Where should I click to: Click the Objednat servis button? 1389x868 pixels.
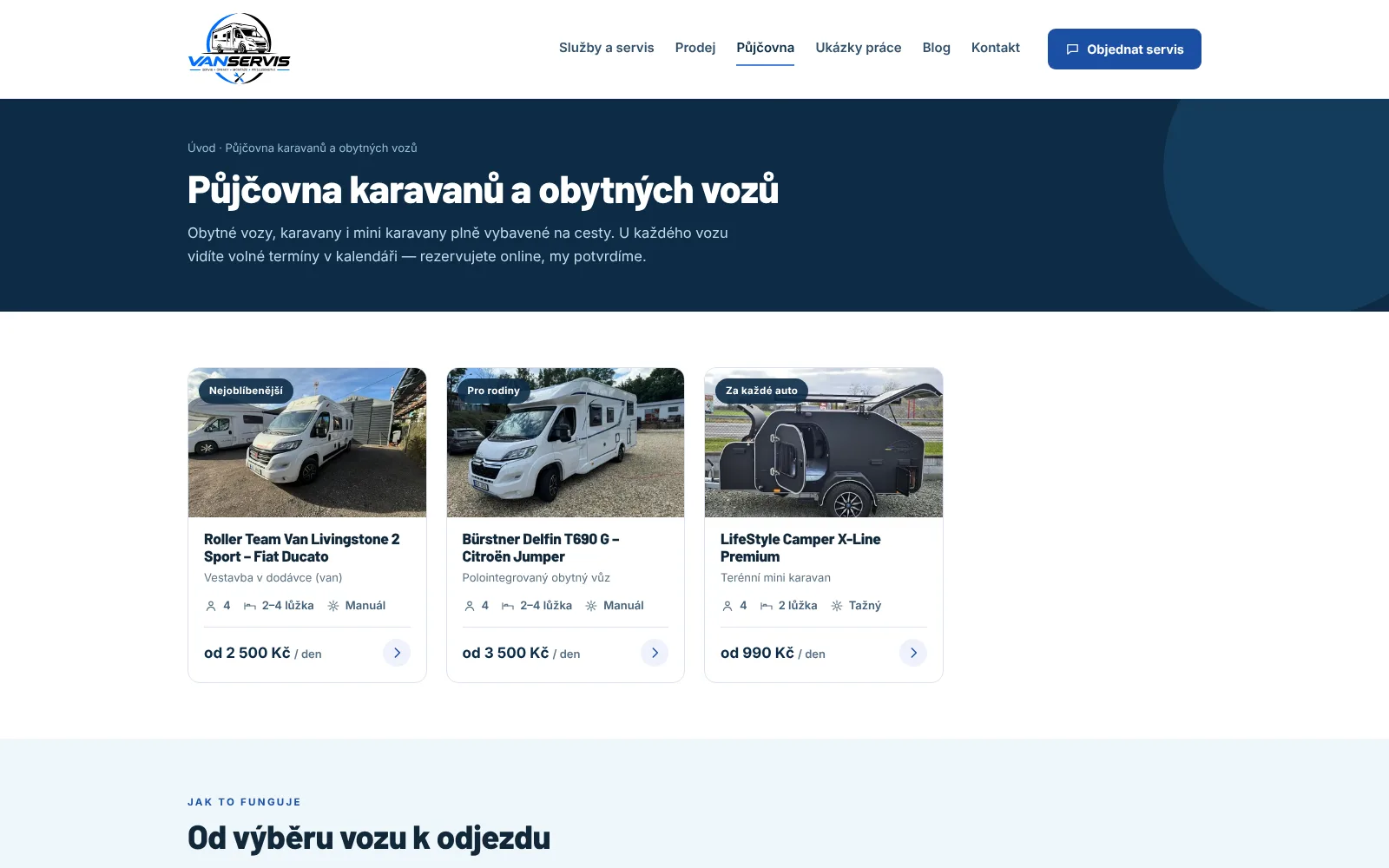tap(1124, 49)
